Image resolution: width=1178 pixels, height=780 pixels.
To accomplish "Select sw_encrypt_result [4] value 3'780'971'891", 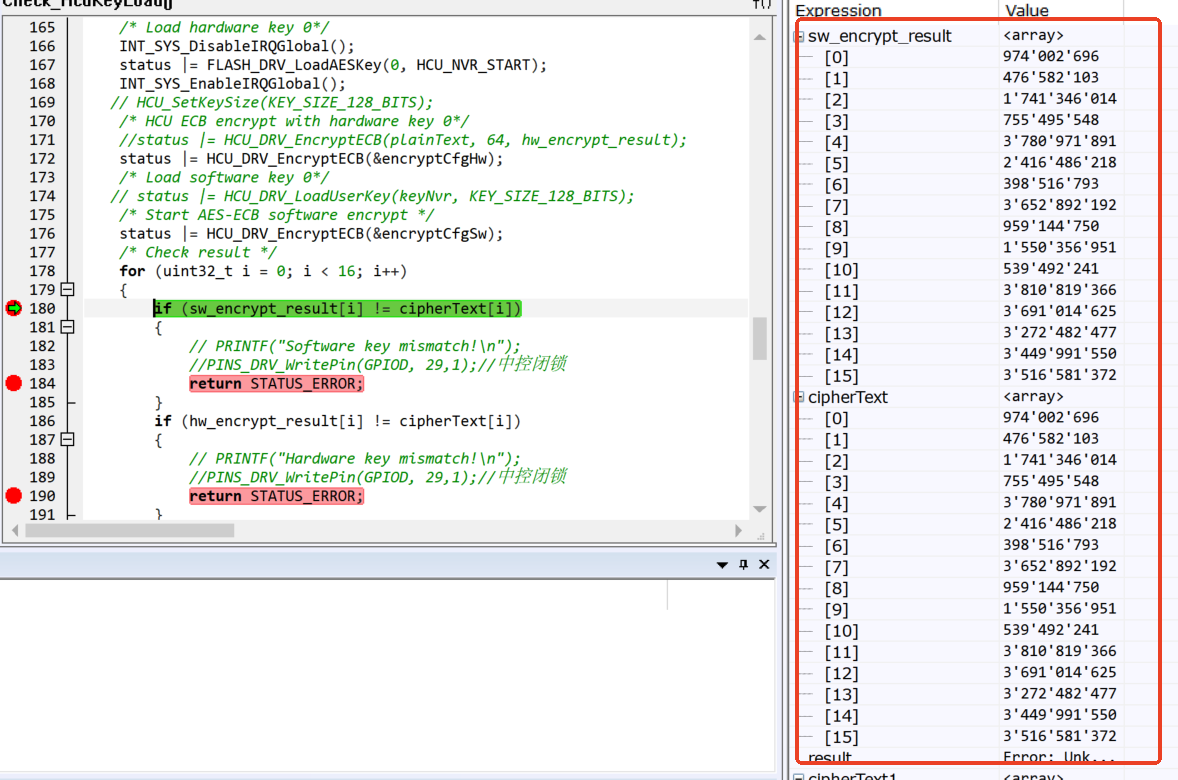I will pyautogui.click(x=1059, y=141).
